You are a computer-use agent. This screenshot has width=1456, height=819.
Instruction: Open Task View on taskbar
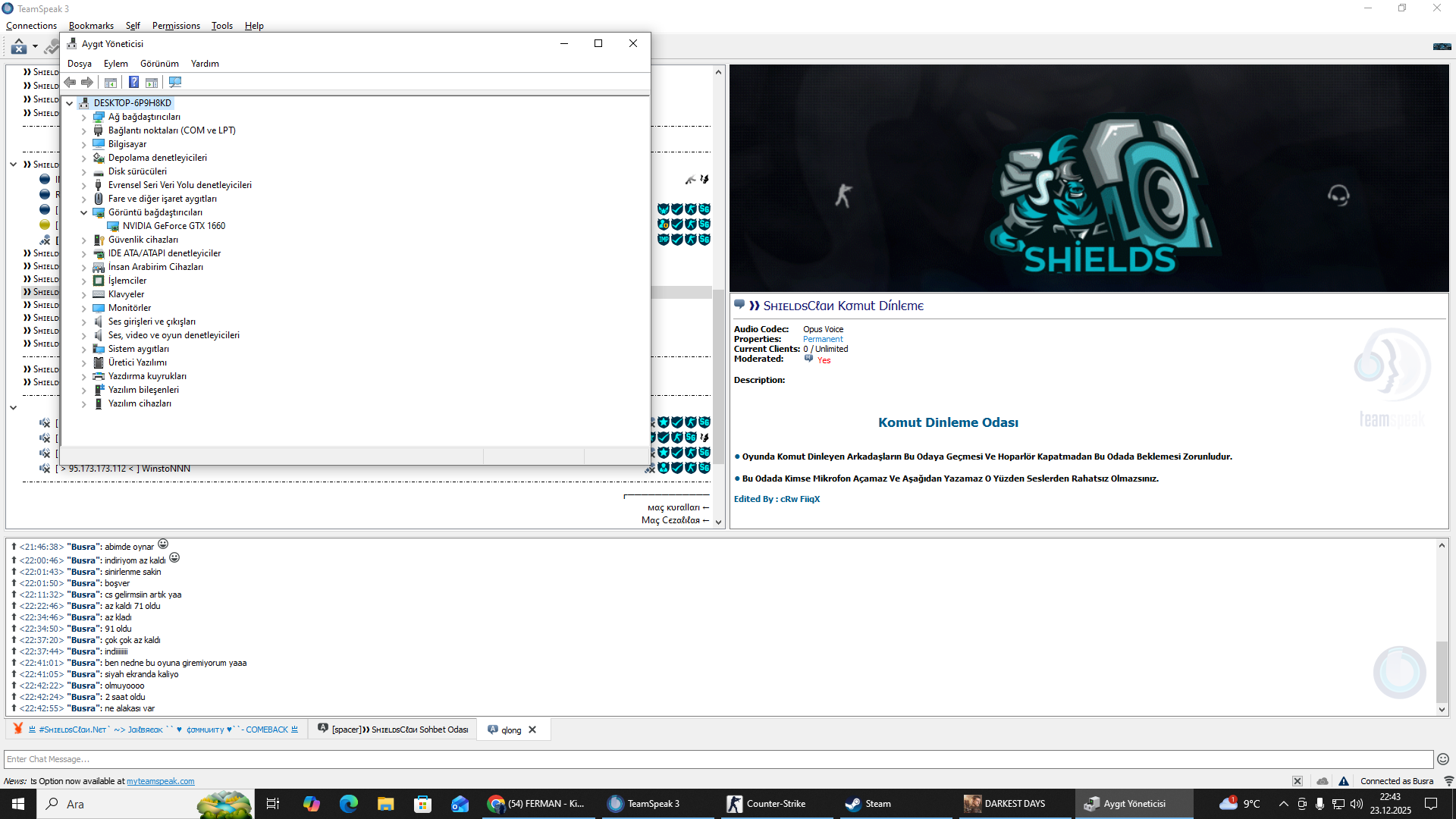273,804
